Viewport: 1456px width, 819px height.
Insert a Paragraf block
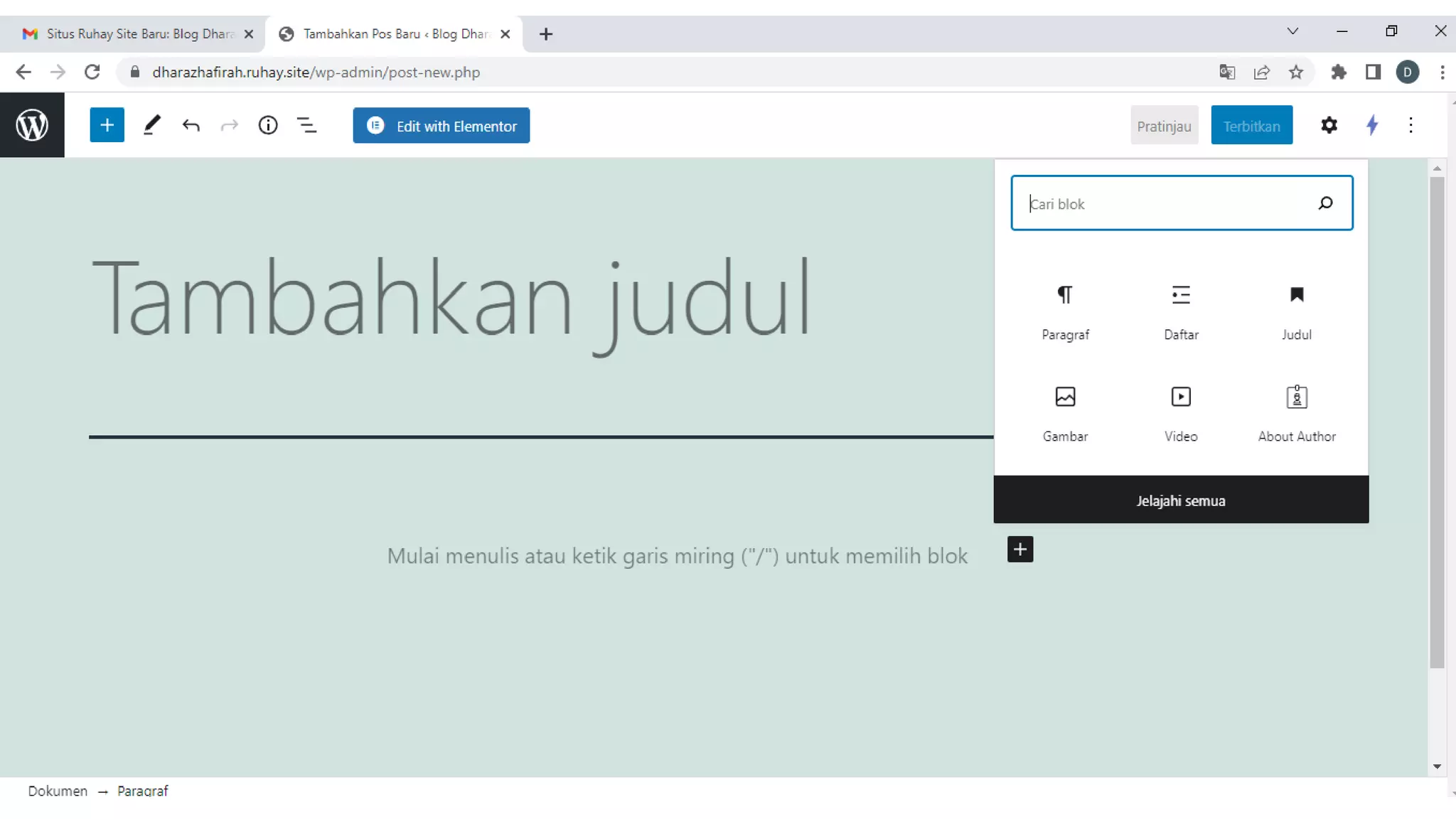1065,311
